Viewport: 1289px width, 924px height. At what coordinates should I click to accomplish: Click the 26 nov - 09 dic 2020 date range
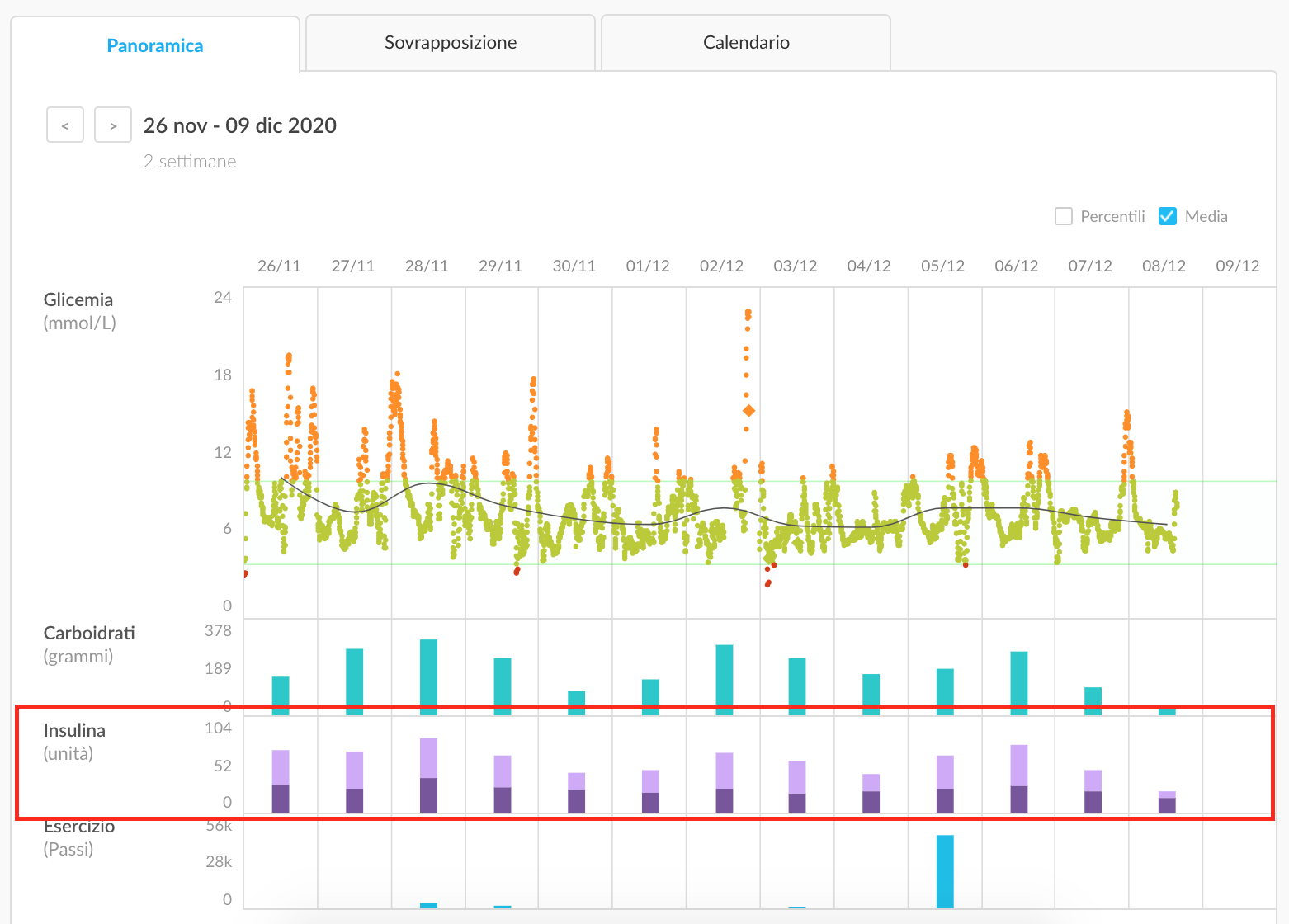pos(240,125)
